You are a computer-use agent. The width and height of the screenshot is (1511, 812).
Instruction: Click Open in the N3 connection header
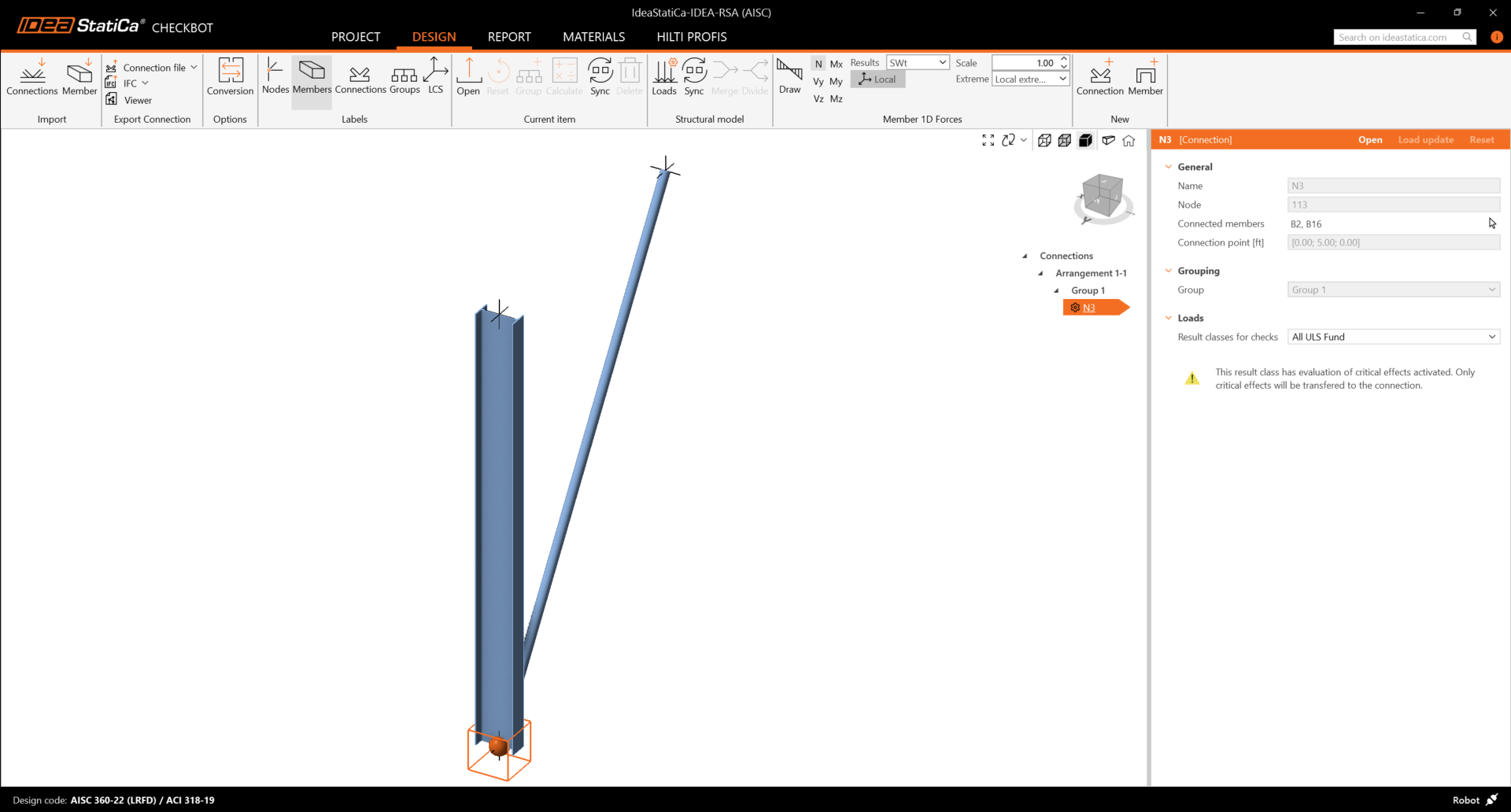(1369, 140)
